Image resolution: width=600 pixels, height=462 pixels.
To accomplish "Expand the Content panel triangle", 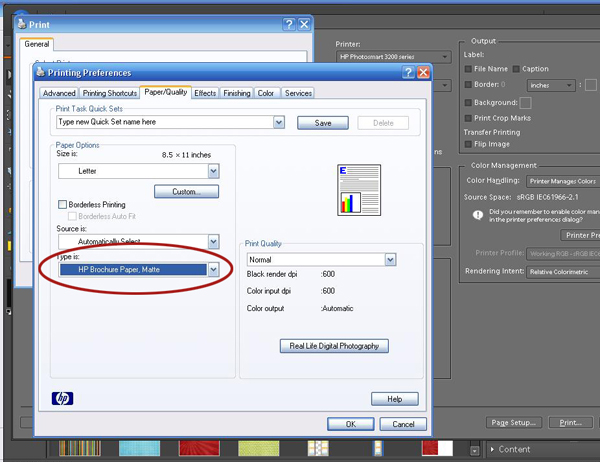I will 492,449.
